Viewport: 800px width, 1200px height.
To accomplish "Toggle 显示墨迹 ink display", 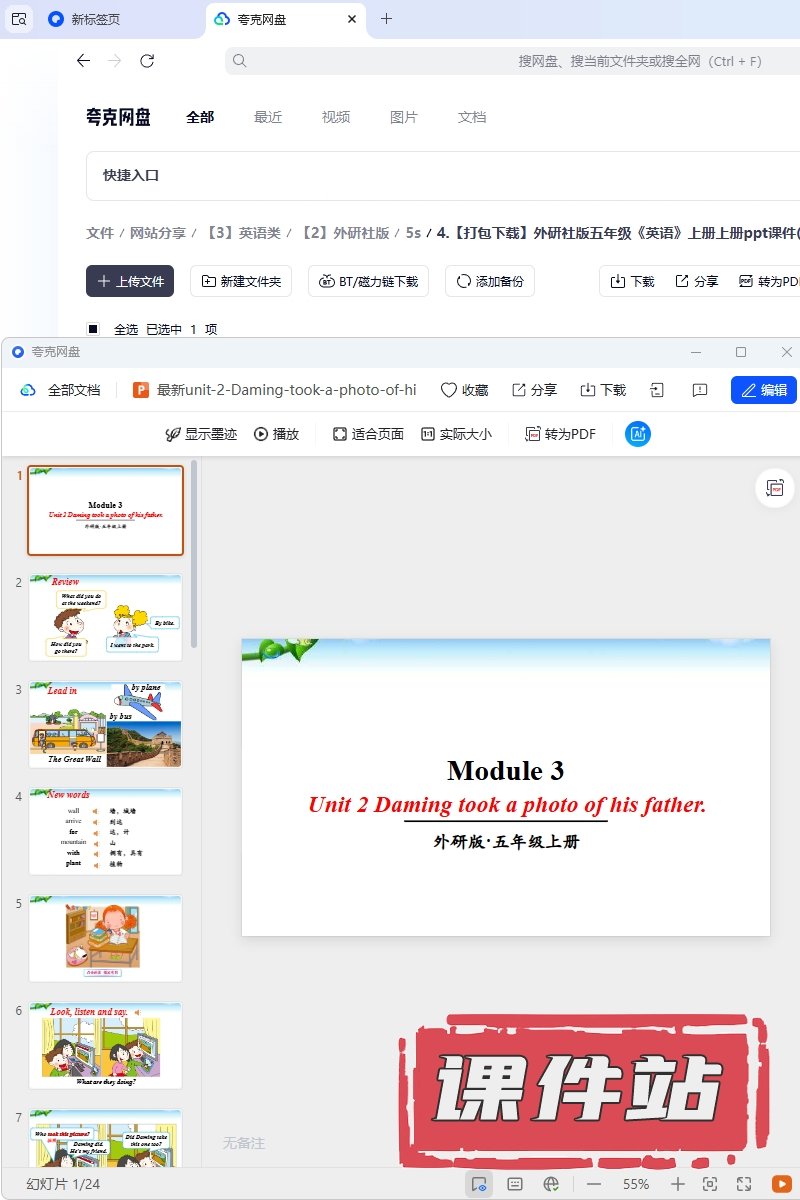I will (x=201, y=434).
